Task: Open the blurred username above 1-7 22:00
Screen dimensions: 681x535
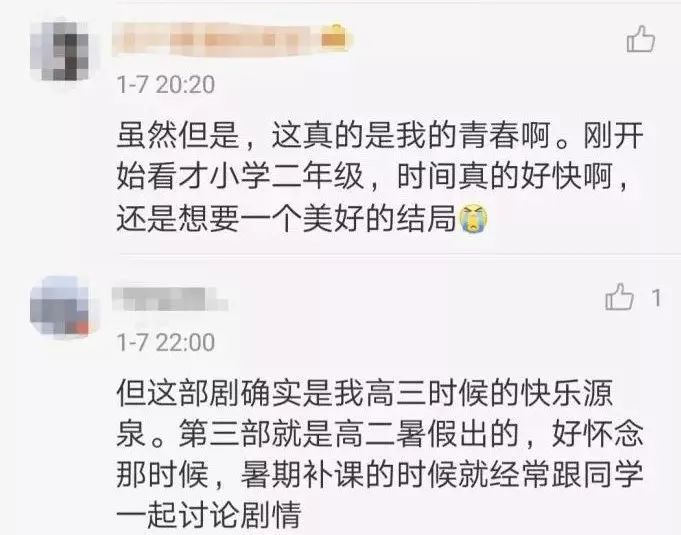Action: (x=170, y=299)
